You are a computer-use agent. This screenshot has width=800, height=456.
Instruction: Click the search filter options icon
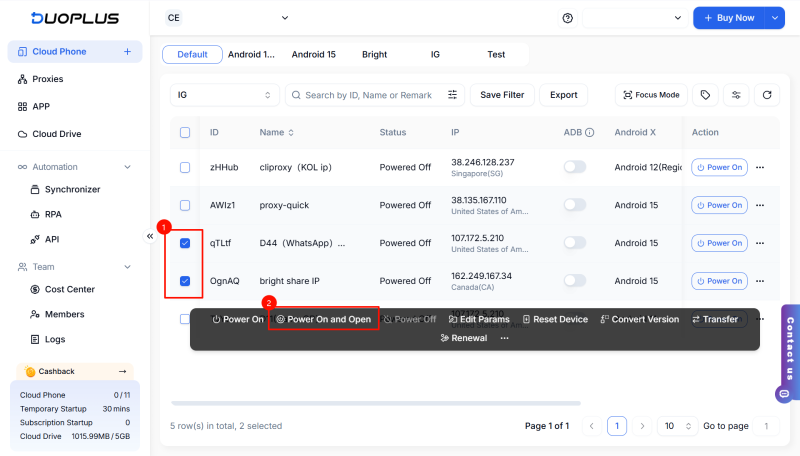pyautogui.click(x=453, y=95)
